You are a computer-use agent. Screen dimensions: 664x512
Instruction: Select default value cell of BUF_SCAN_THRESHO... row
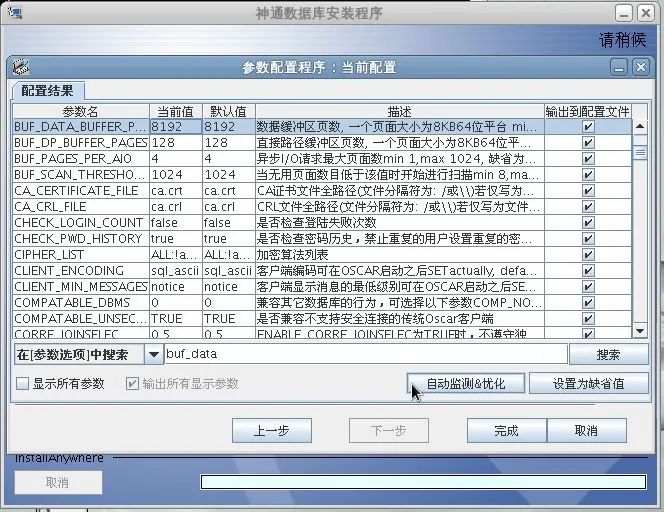229,174
